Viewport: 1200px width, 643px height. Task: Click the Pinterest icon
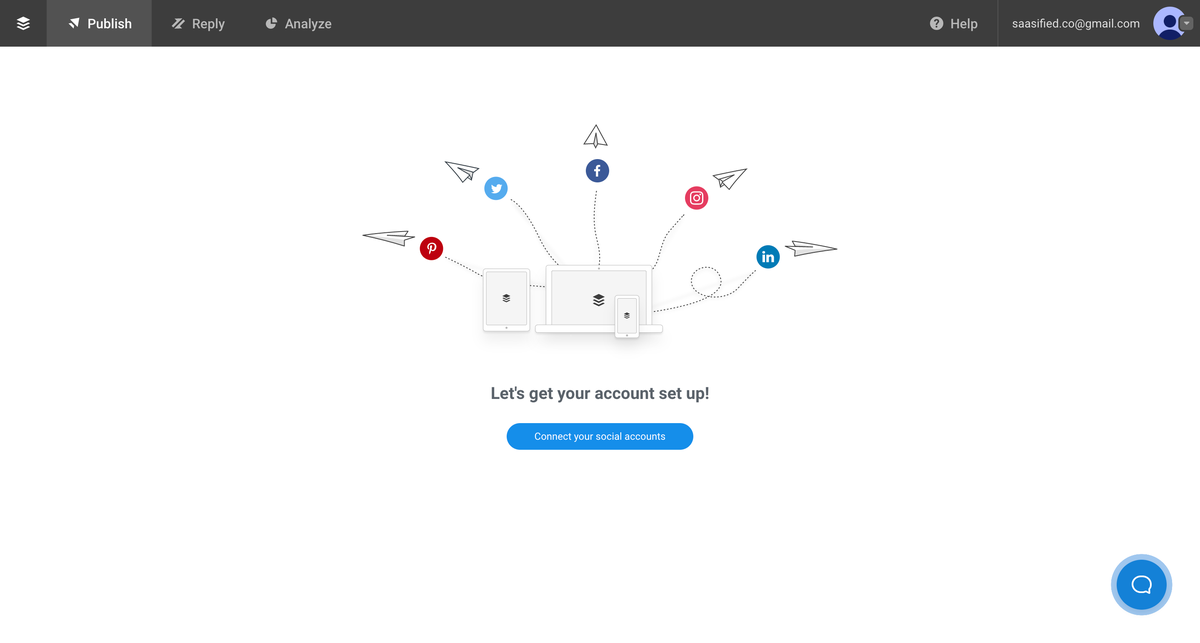coord(431,248)
